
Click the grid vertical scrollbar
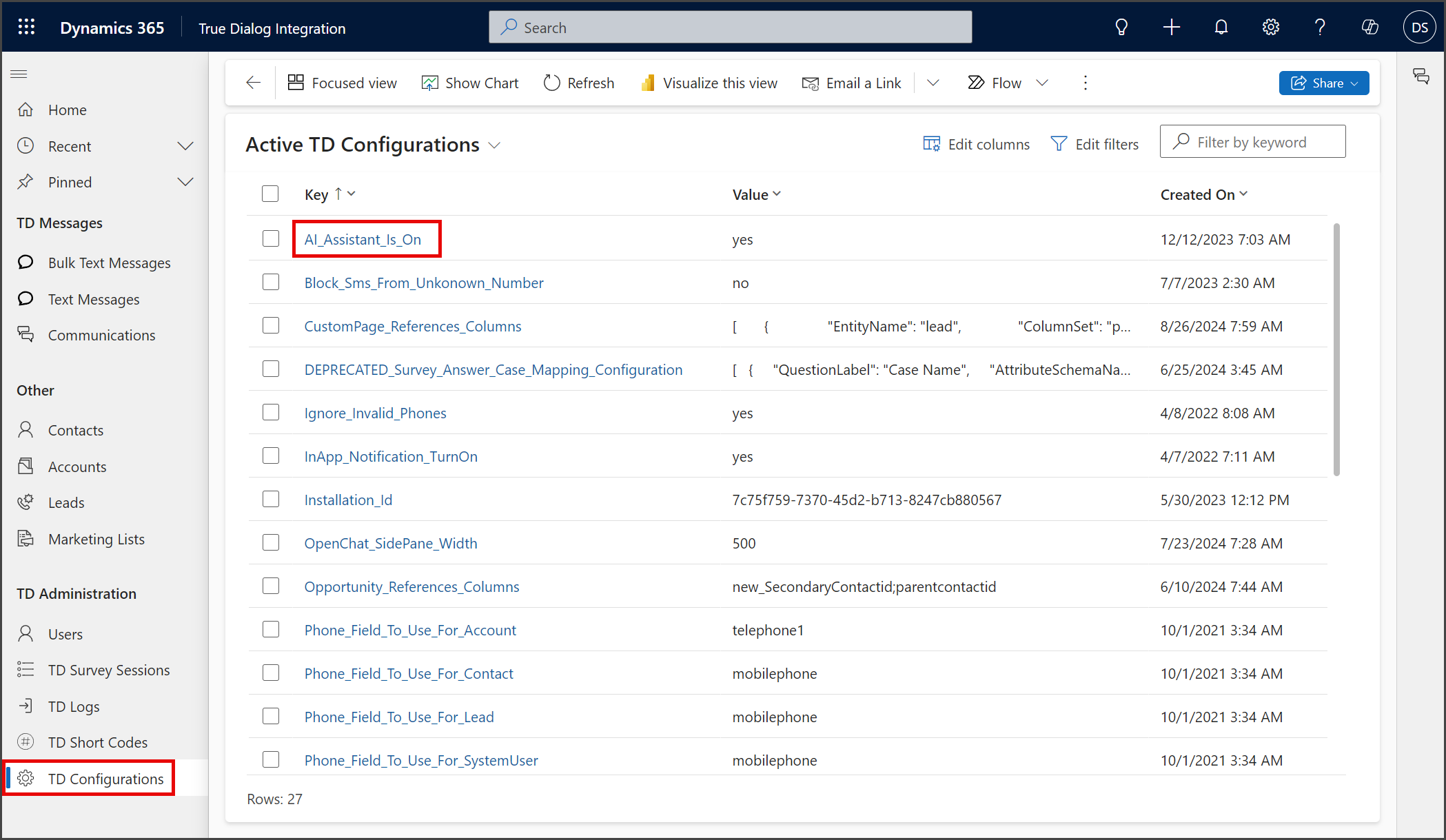pos(1337,349)
